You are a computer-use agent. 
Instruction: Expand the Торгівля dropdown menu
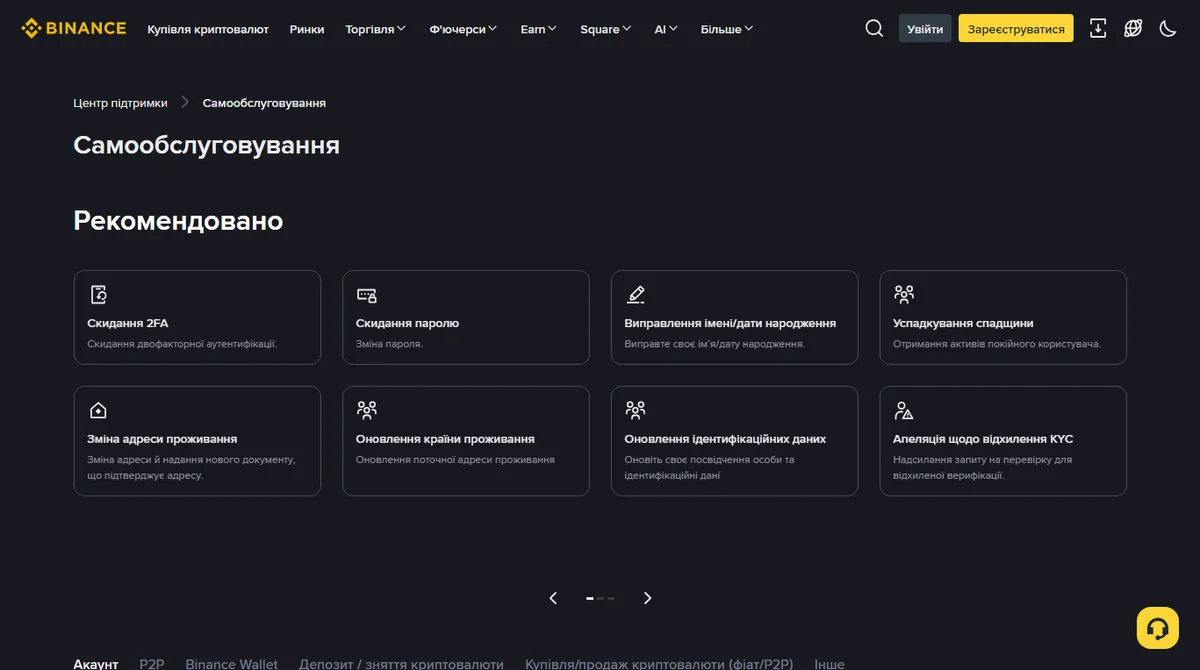376,29
